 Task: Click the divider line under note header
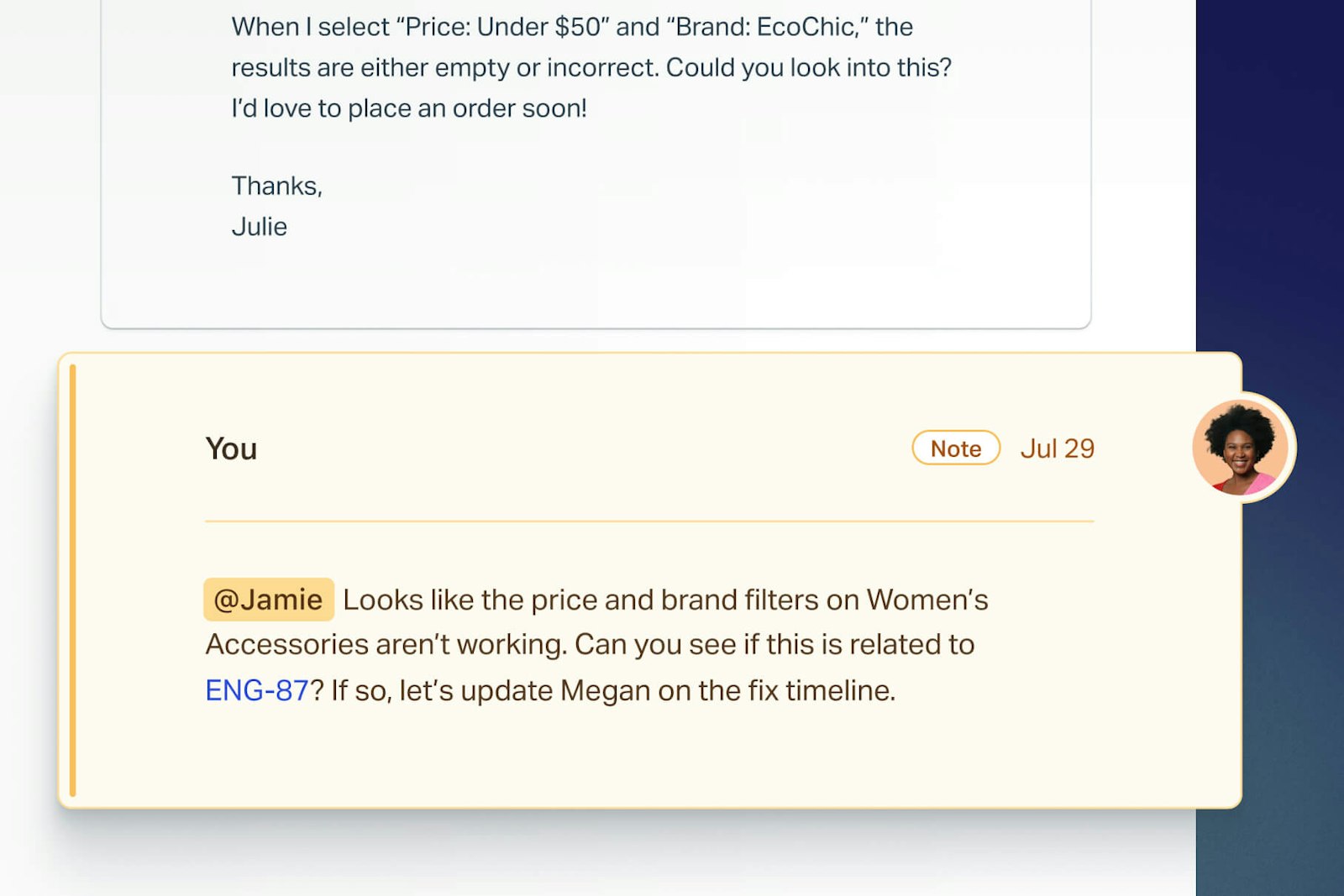click(648, 521)
